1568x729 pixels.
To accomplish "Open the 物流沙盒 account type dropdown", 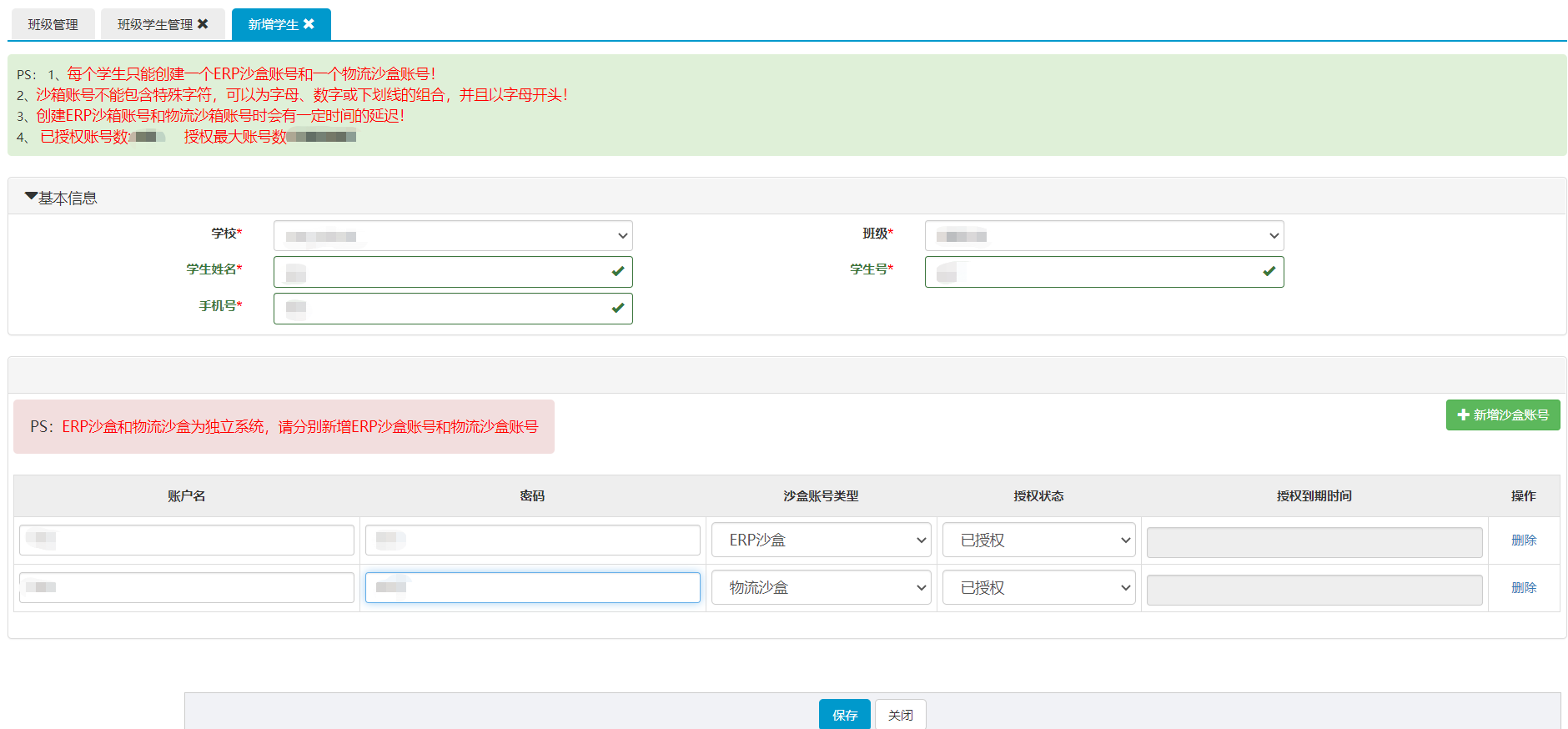I will coord(821,588).
